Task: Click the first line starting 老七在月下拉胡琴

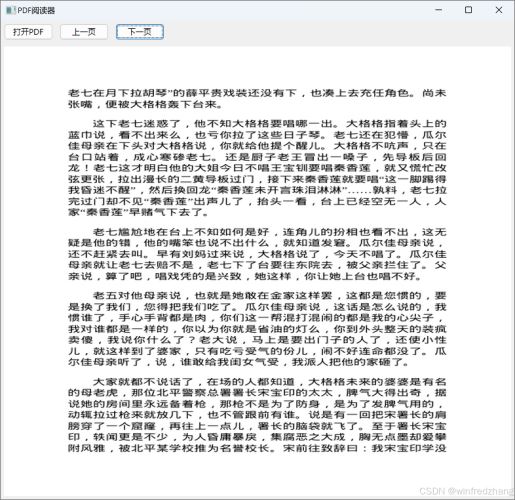Action: coord(257,93)
